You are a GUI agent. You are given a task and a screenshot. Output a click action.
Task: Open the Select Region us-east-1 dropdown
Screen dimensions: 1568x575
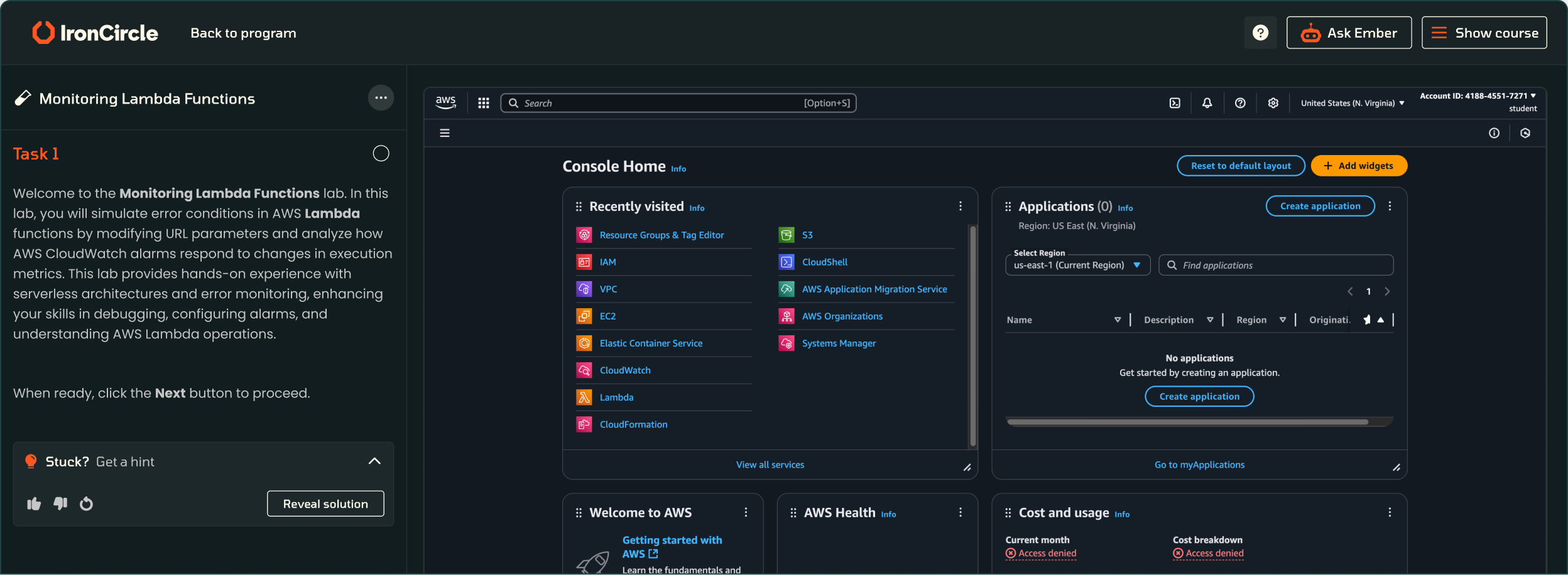pyautogui.click(x=1078, y=265)
